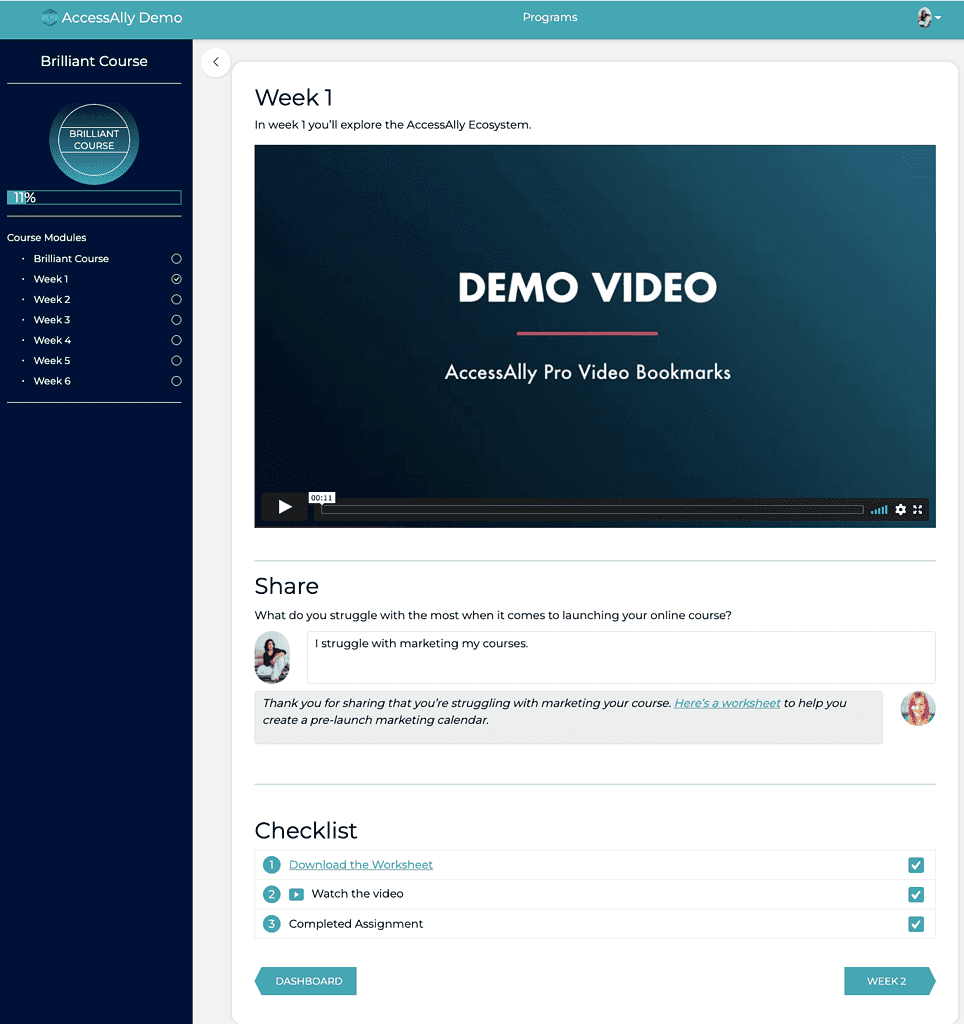Click the Here's a worksheet link
The height and width of the screenshot is (1024, 964).
click(x=727, y=703)
